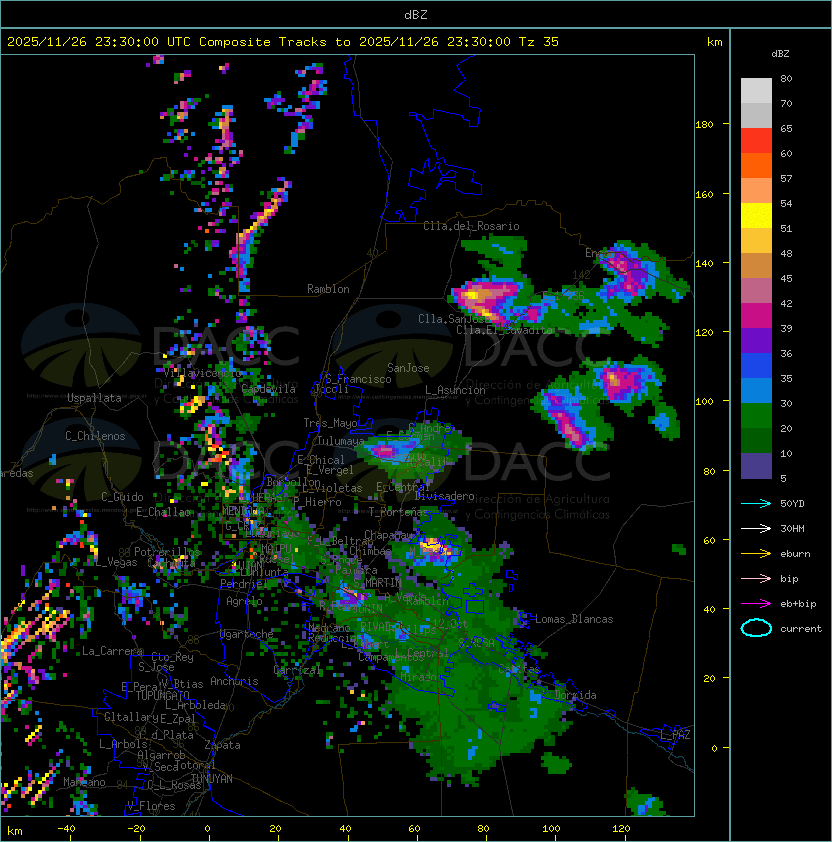Viewport: 832px width, 842px height.
Task: Select the bright green swatch below the 30 label
Action: tap(756, 416)
